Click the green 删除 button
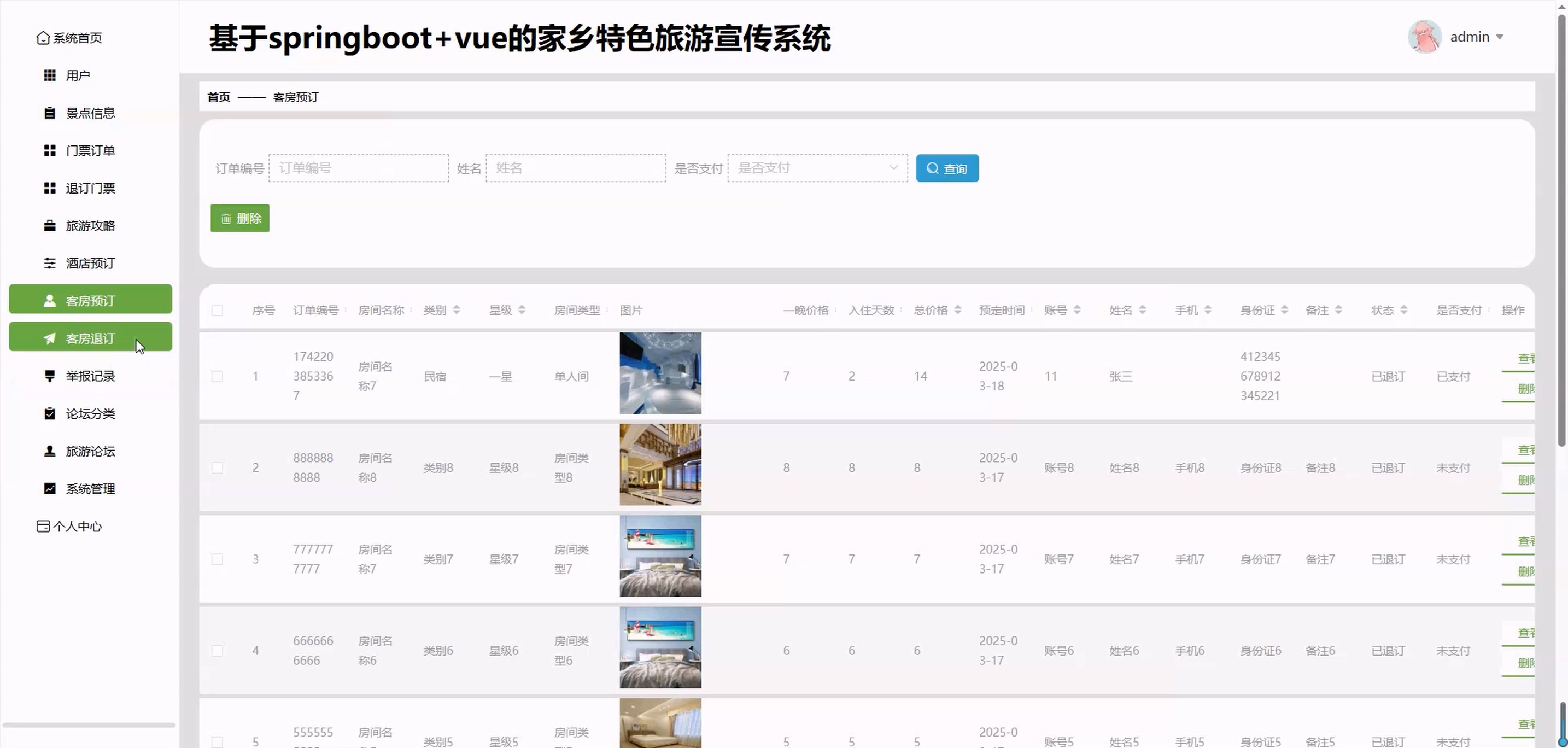1568x748 pixels. 240,219
